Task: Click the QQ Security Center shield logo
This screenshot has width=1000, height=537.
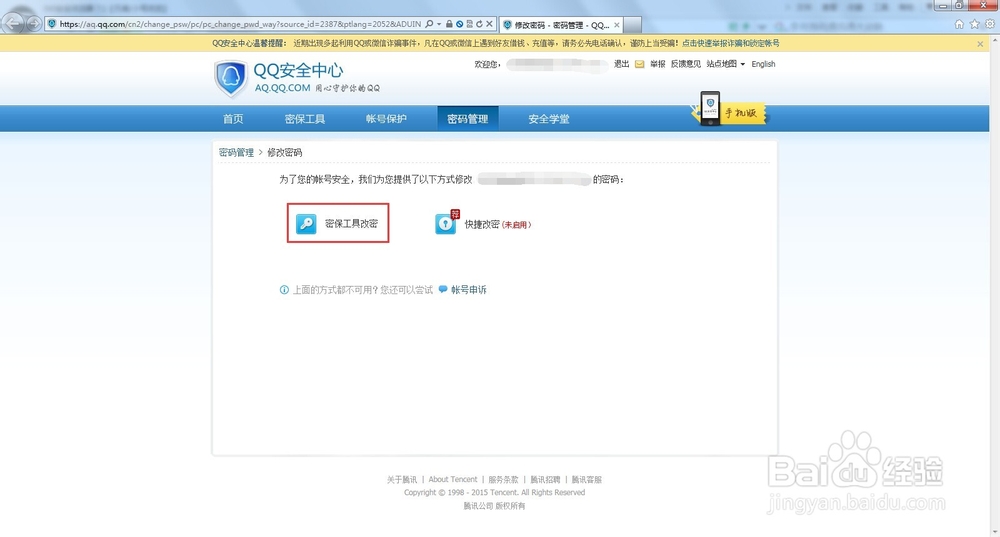Action: 230,78
